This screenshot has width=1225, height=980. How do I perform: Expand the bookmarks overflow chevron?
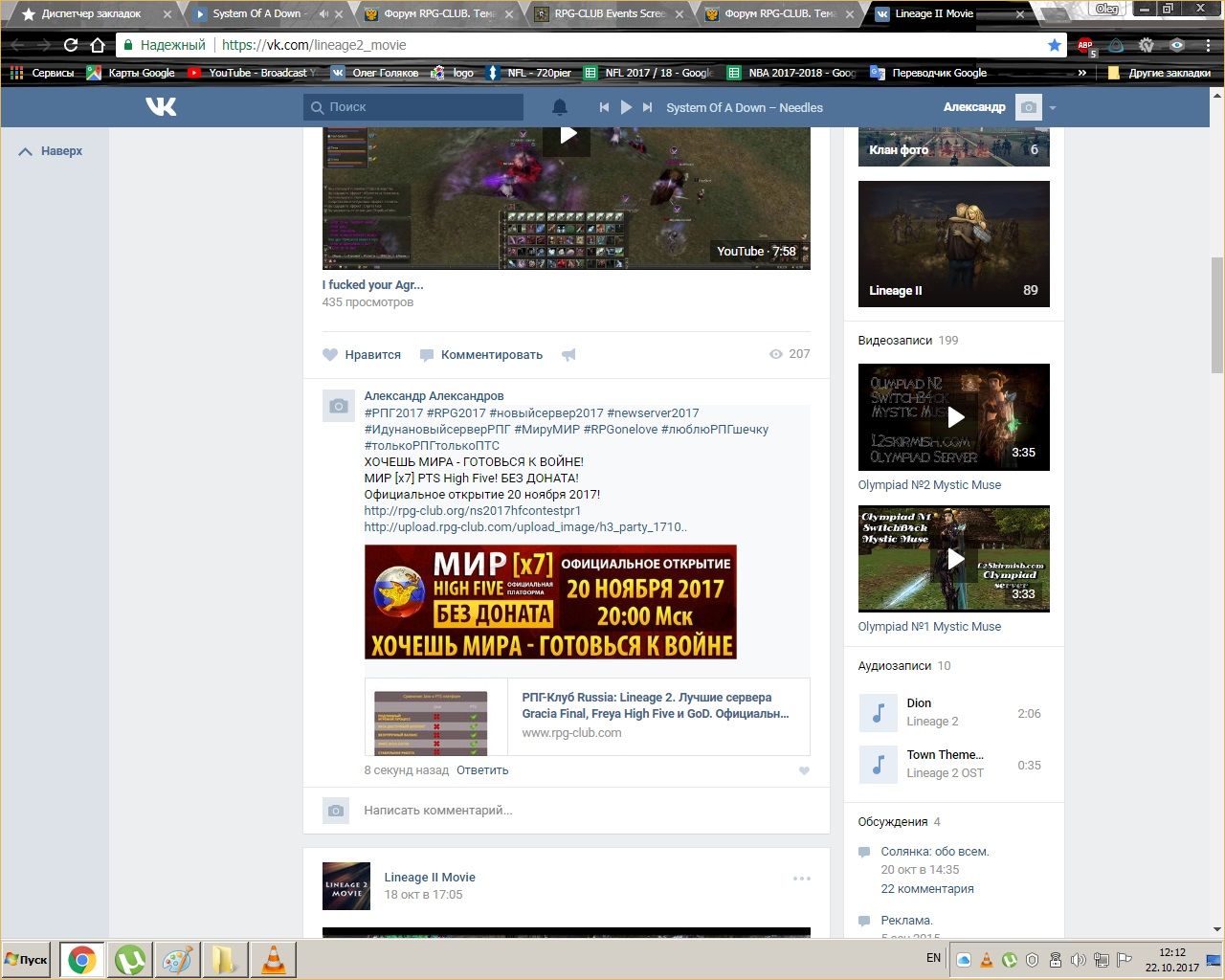pos(1082,73)
